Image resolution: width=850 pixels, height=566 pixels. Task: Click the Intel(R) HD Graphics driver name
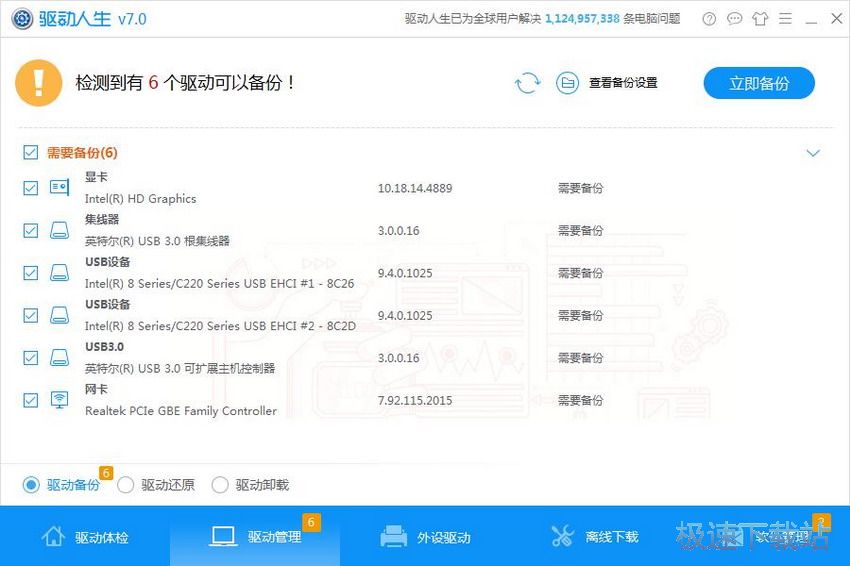140,199
